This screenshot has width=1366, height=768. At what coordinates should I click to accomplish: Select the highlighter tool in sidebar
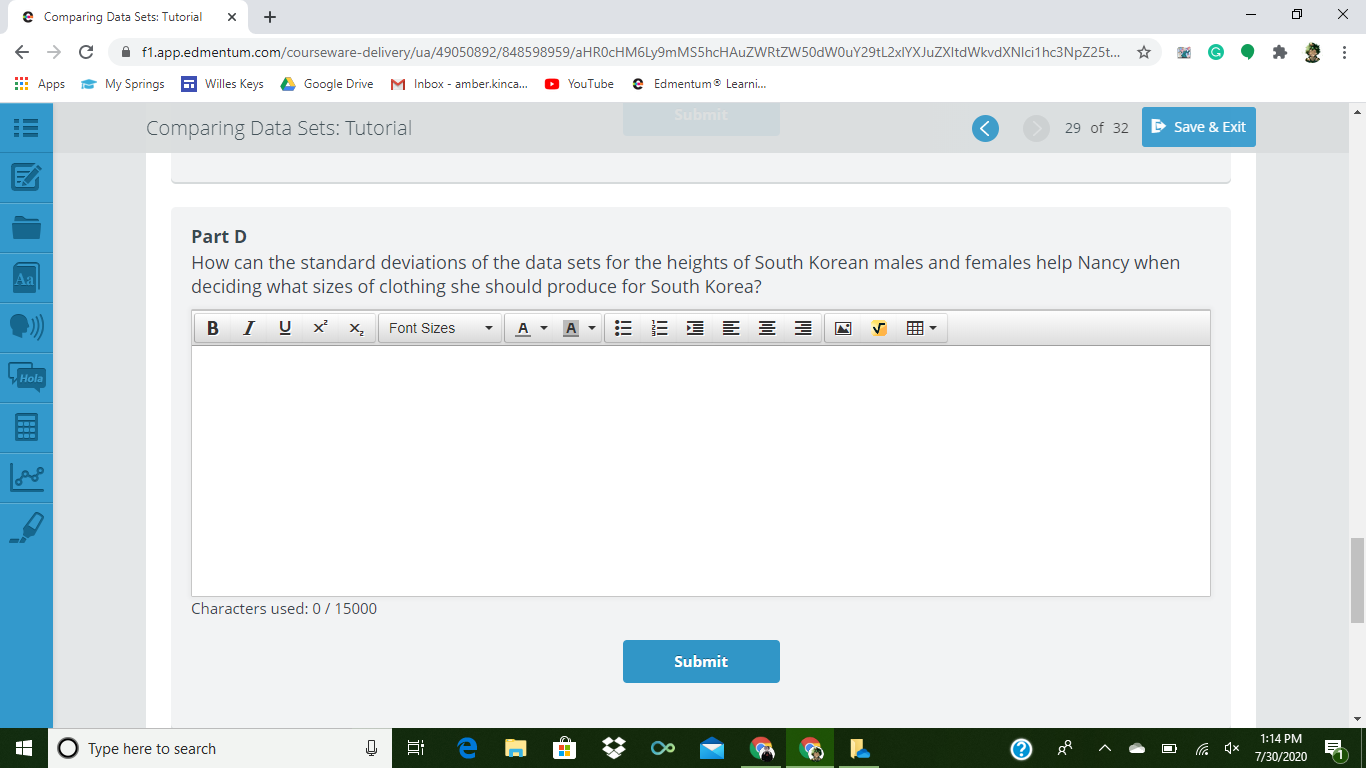coord(26,527)
